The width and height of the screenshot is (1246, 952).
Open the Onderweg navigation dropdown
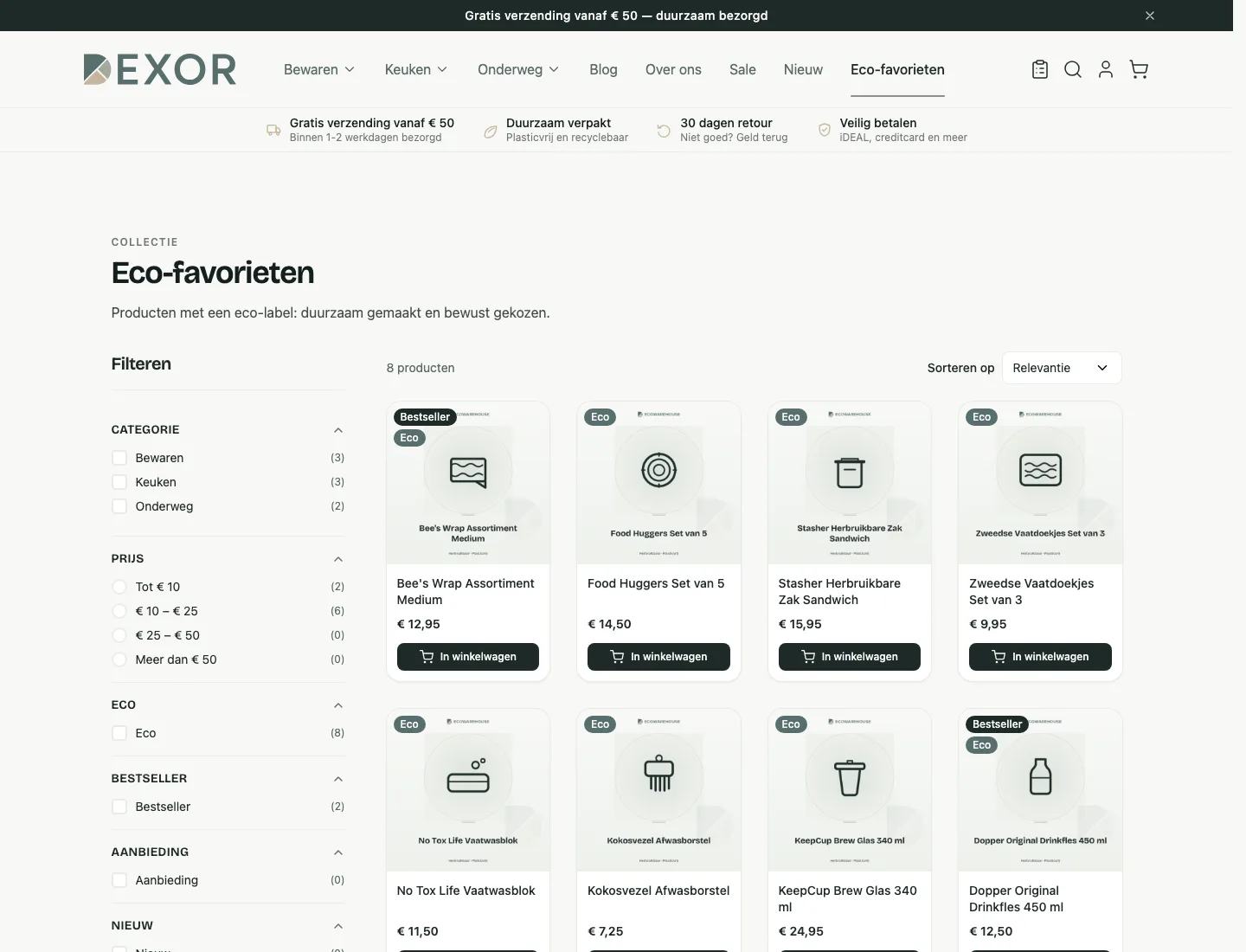coord(519,69)
